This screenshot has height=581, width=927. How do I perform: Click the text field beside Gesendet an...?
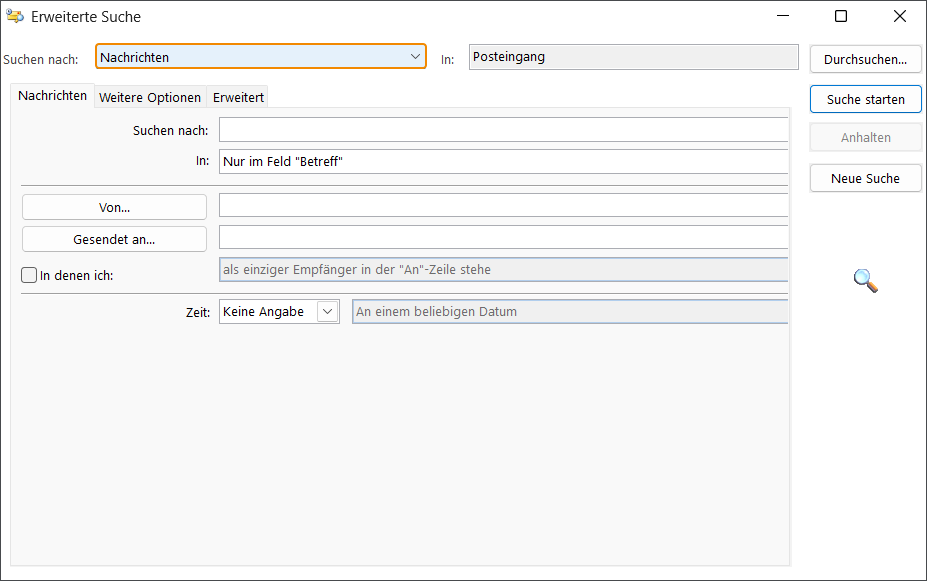pyautogui.click(x=504, y=238)
